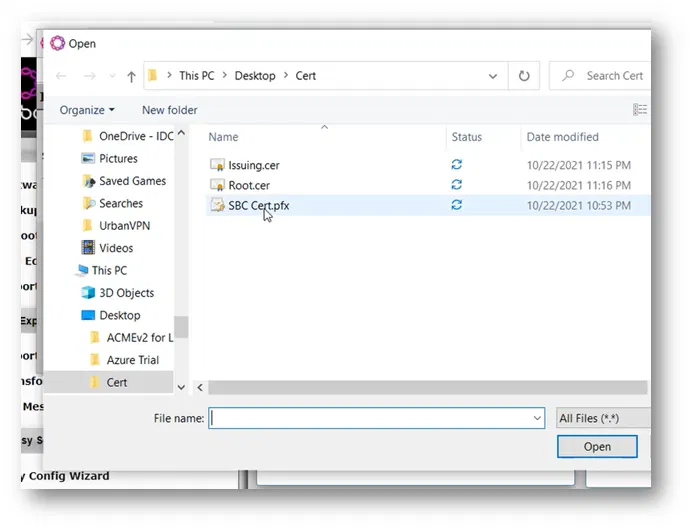The width and height of the screenshot is (693, 531).
Task: Sort files by Date modified column
Action: [562, 137]
